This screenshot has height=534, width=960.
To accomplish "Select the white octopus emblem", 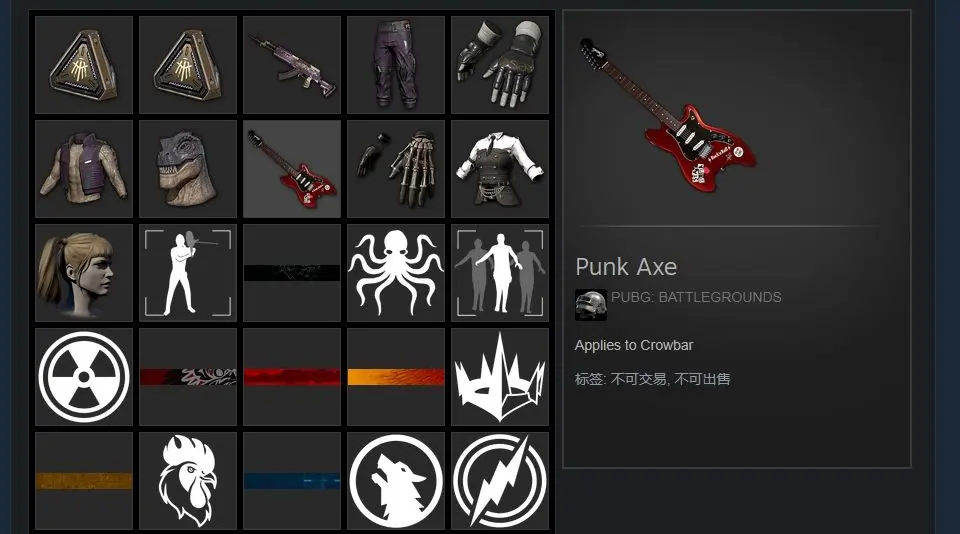I will (396, 273).
